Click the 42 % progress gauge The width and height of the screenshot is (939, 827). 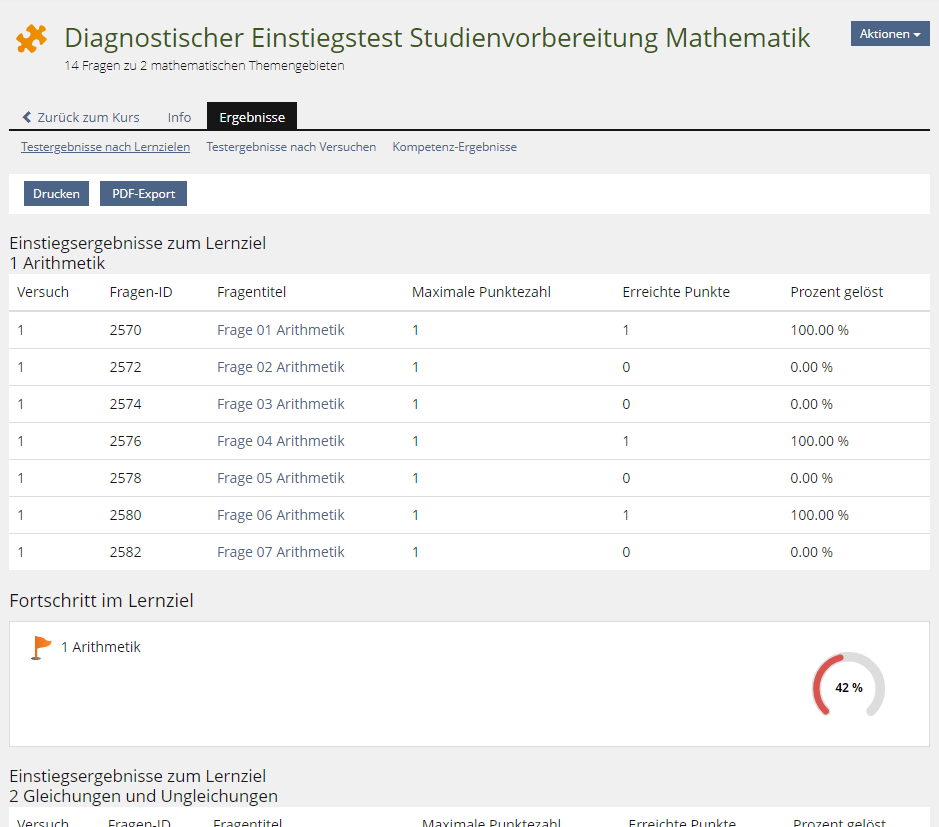848,687
